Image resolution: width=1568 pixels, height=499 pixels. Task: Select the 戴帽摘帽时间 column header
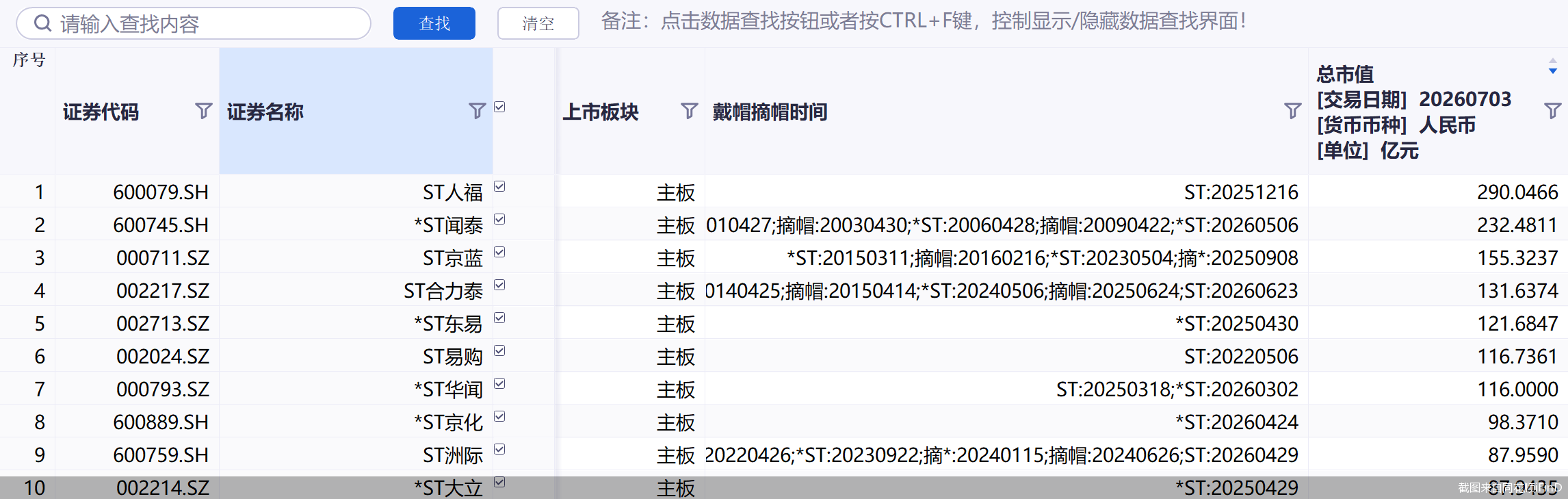1006,111
